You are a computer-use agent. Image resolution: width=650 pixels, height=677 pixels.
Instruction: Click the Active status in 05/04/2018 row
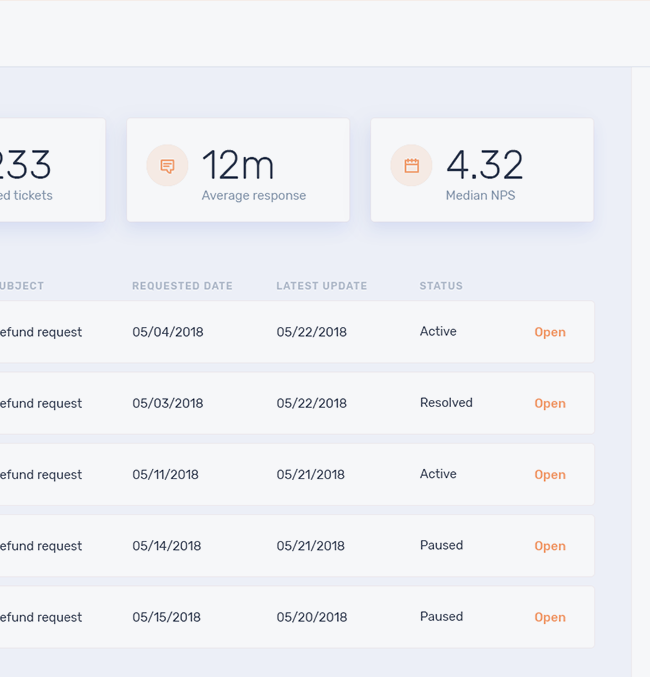[x=438, y=331]
